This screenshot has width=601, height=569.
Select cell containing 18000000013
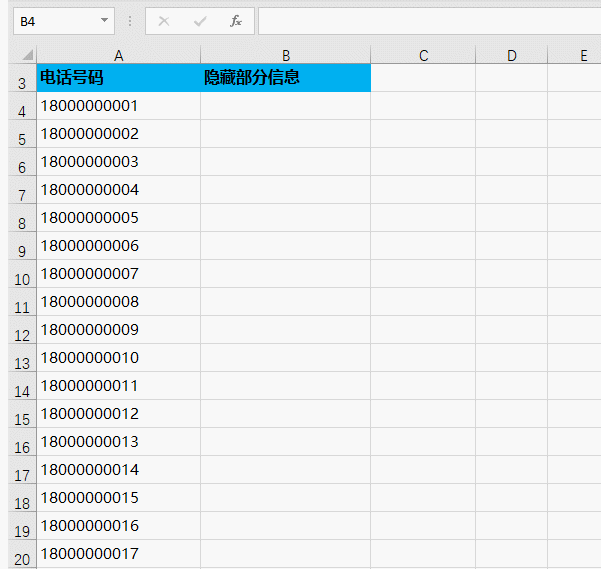(x=118, y=441)
